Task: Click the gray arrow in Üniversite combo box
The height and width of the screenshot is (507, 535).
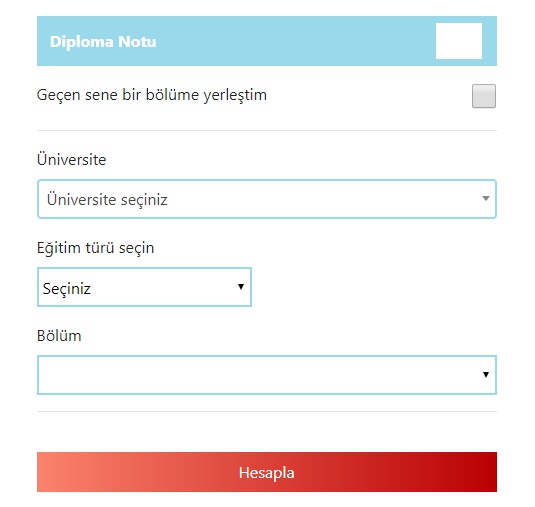Action: click(x=486, y=198)
